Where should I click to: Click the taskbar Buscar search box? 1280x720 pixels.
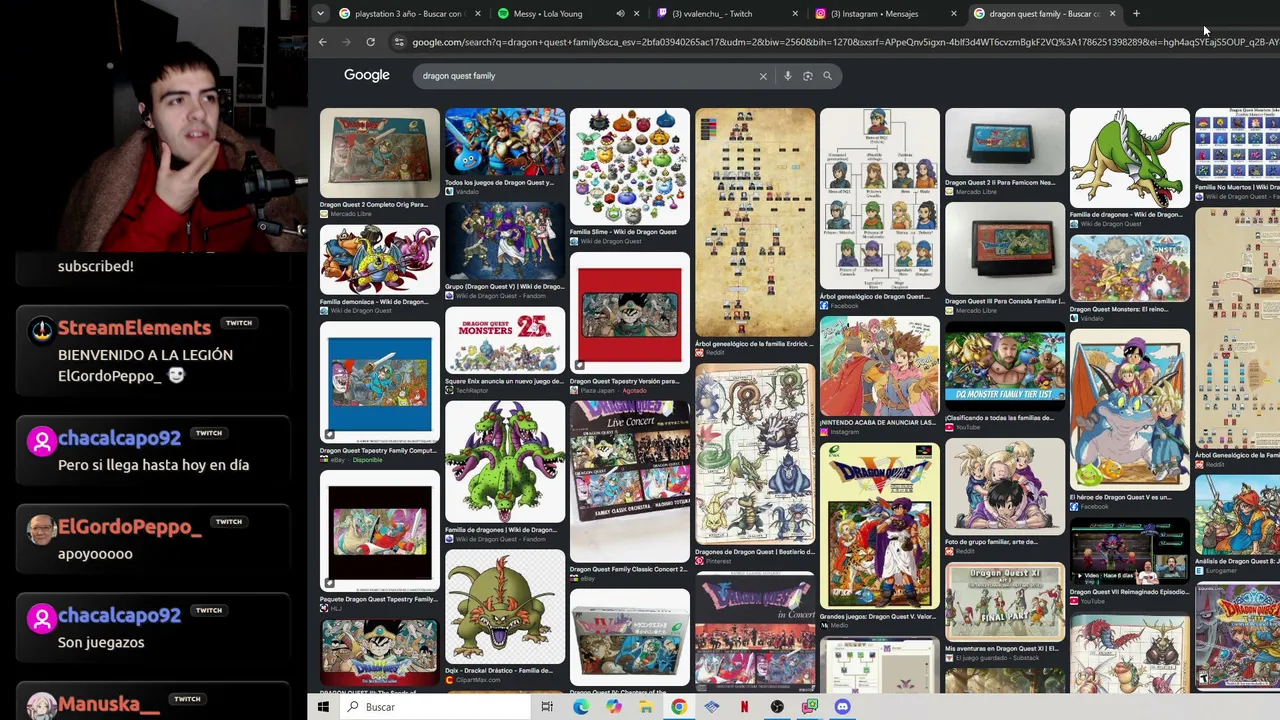[434, 707]
